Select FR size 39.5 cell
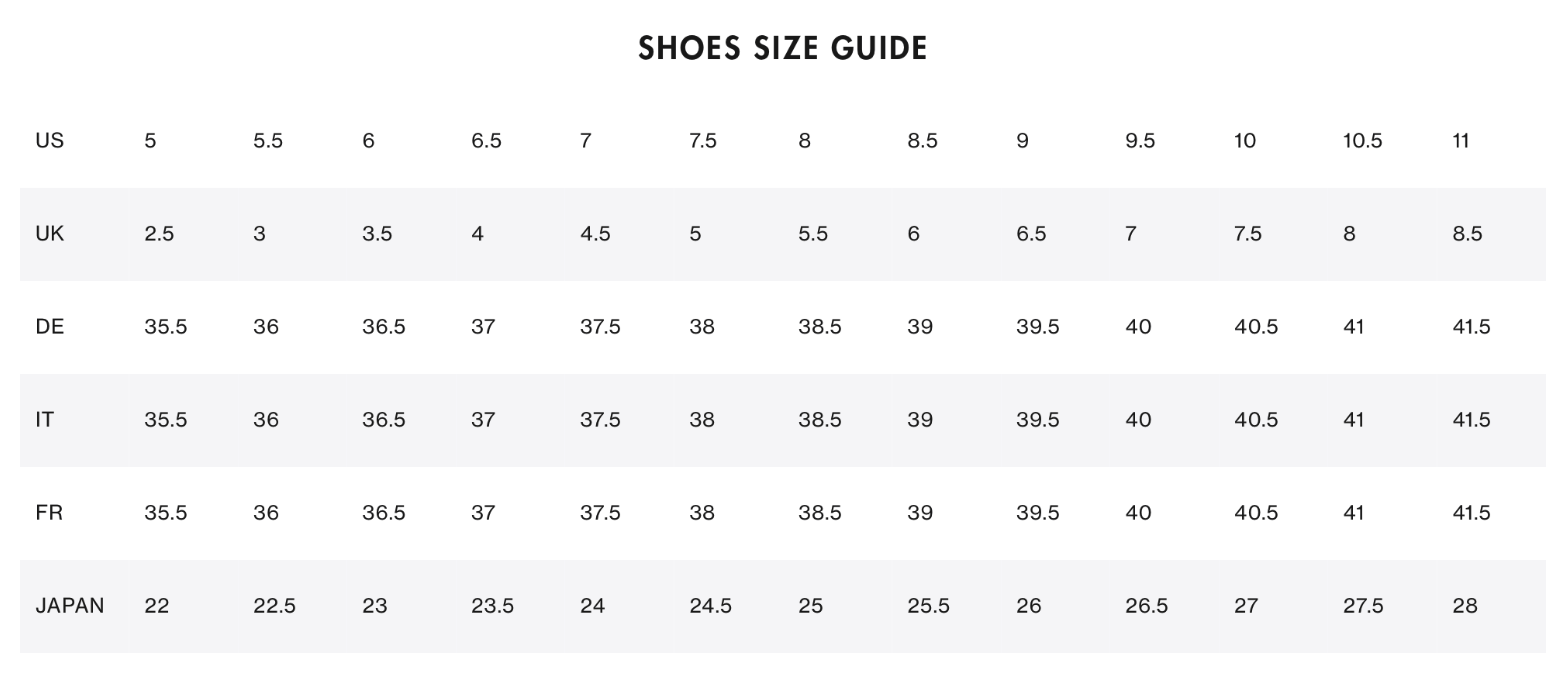The width and height of the screenshot is (1564, 680). point(1037,513)
